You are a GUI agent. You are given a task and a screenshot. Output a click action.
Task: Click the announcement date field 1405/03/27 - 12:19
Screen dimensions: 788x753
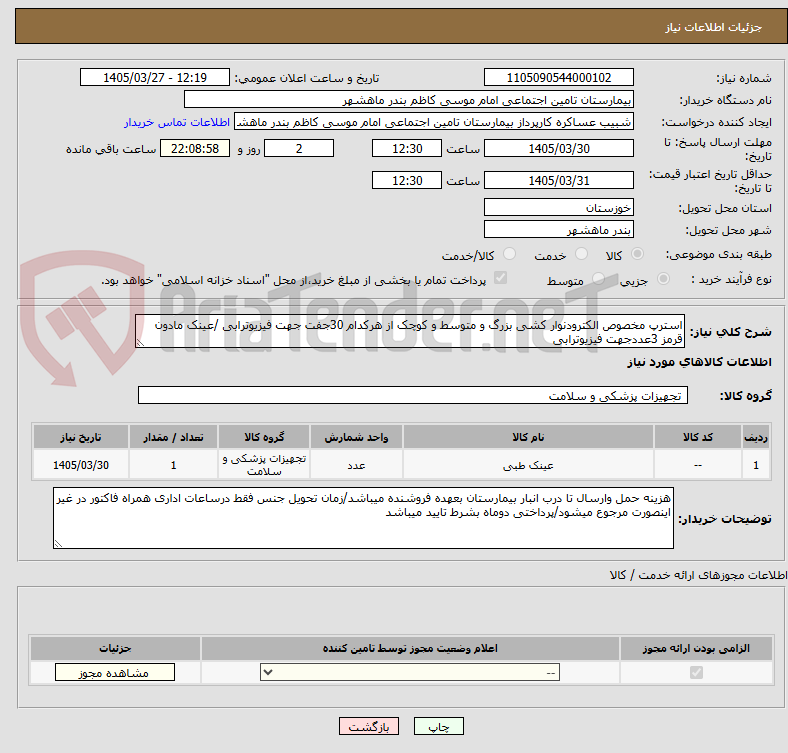pyautogui.click(x=155, y=77)
